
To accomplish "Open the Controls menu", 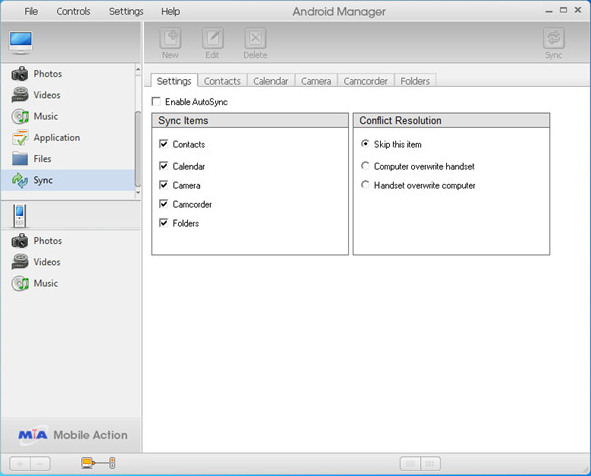I will point(73,12).
